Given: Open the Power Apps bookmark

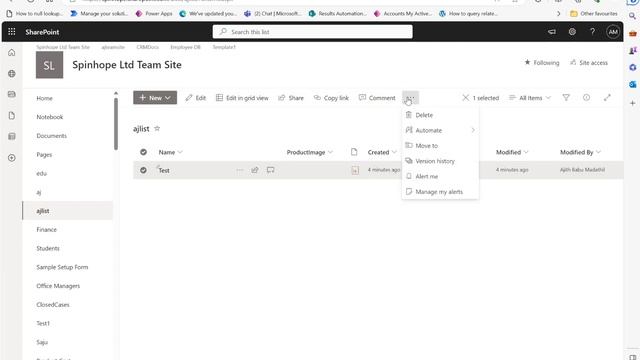Looking at the screenshot, I should (154, 13).
